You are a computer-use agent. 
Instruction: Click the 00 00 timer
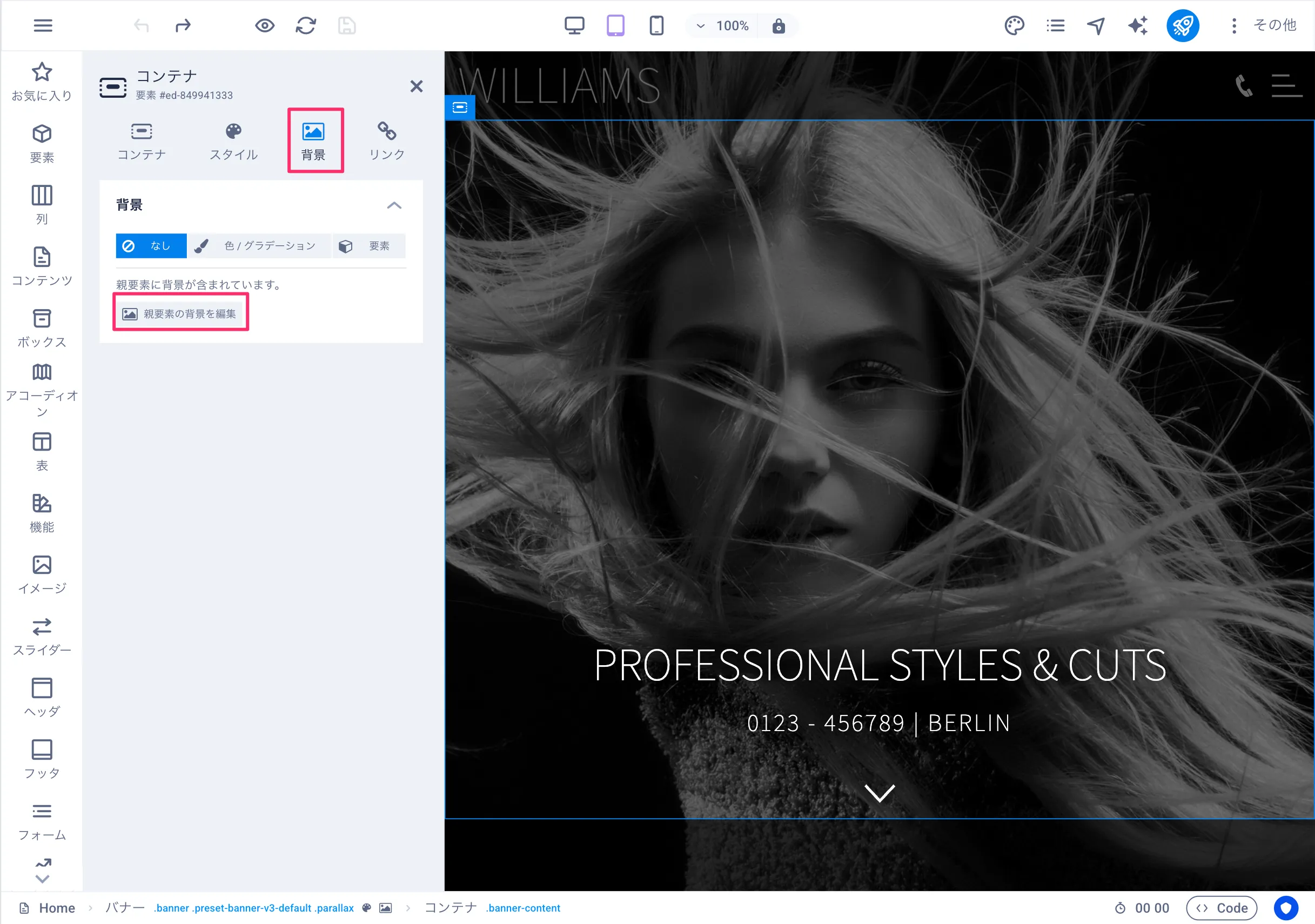tap(1142, 908)
